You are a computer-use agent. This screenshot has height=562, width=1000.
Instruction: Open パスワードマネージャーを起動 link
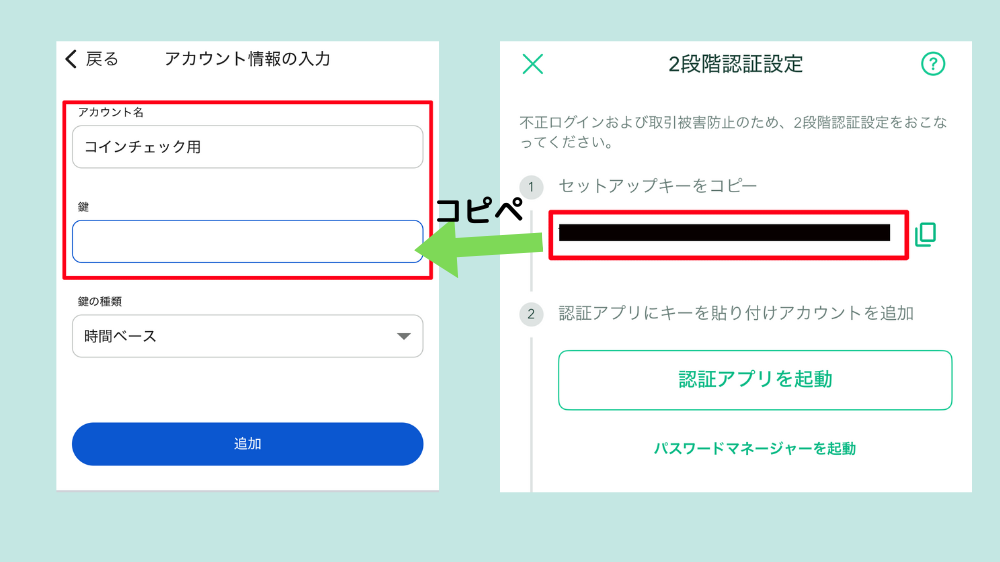(754, 448)
